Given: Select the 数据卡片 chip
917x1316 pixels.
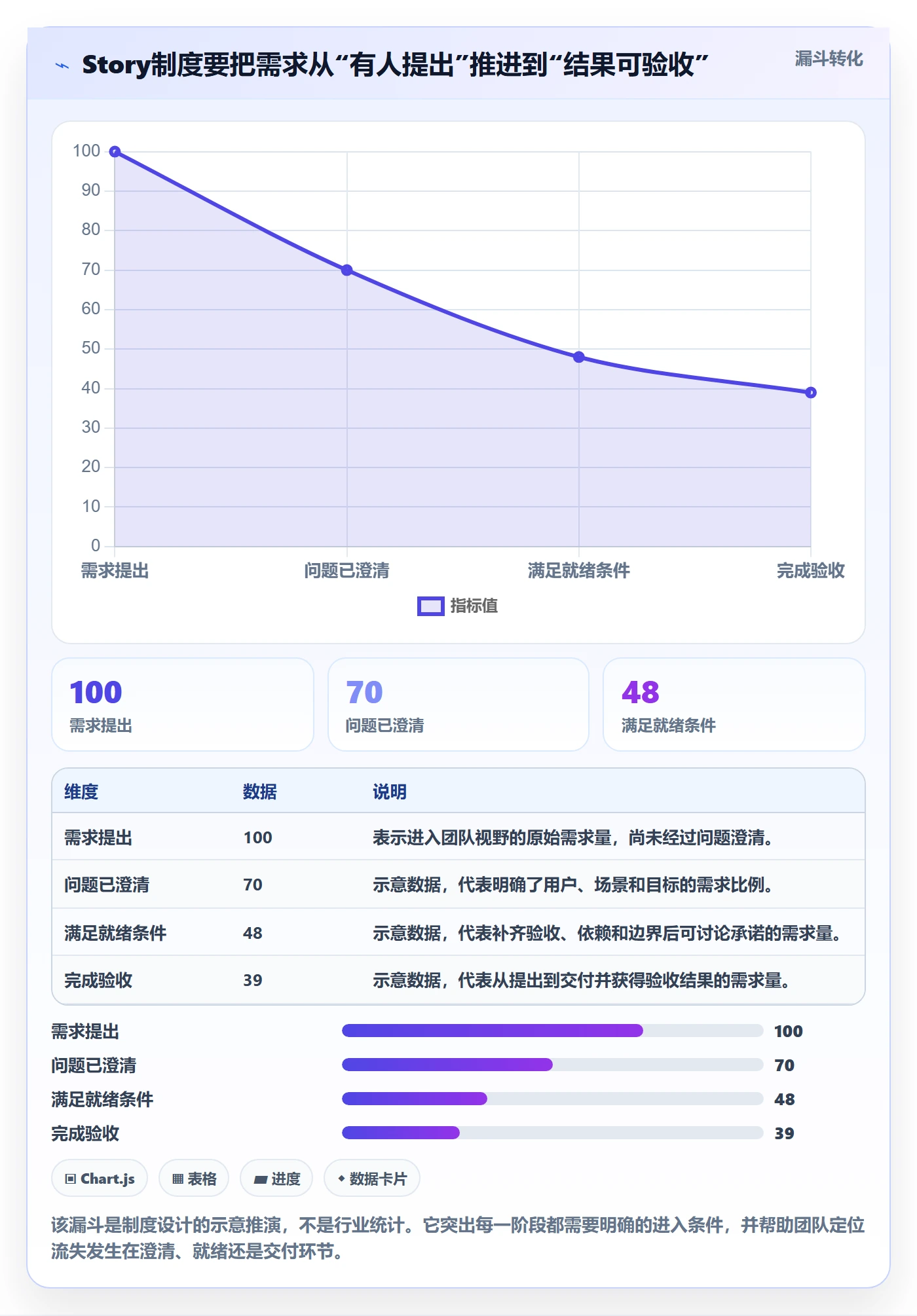Looking at the screenshot, I should [x=372, y=1179].
